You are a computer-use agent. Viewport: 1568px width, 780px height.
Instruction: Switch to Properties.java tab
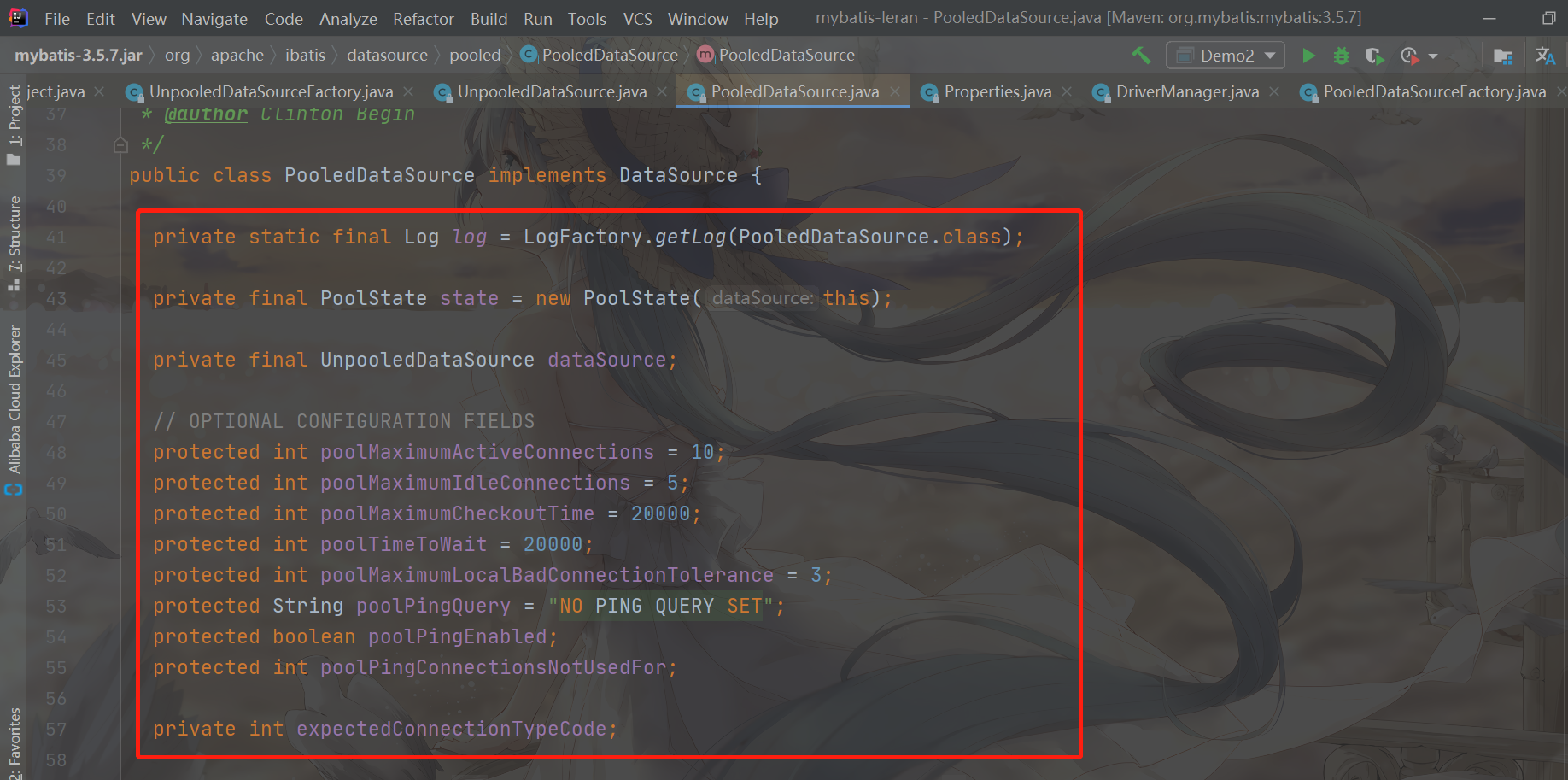[998, 91]
